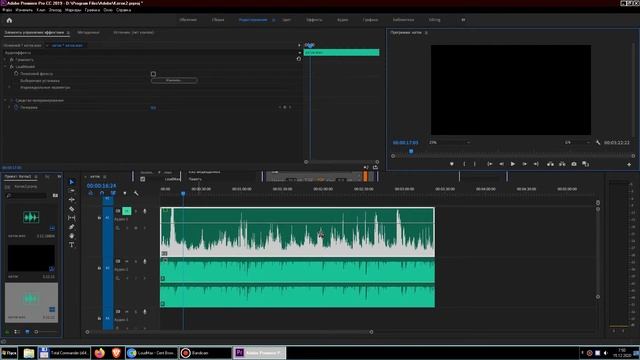Select the Hand tool
Viewport: 640px width, 360px height.
coord(71,236)
